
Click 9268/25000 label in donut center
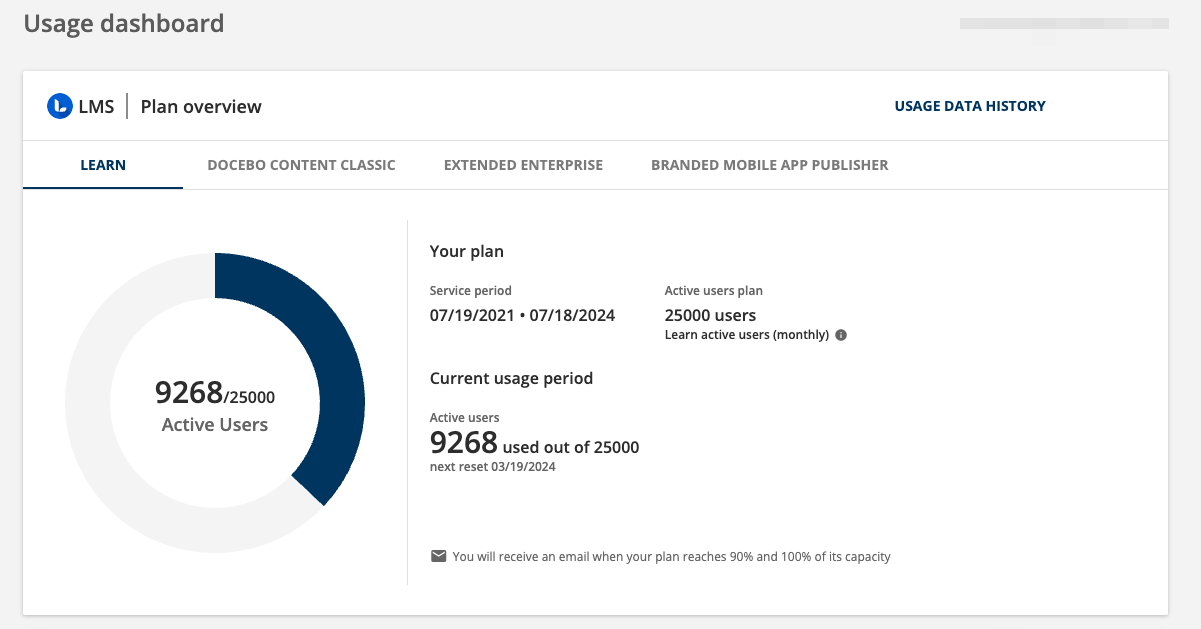[x=215, y=394]
